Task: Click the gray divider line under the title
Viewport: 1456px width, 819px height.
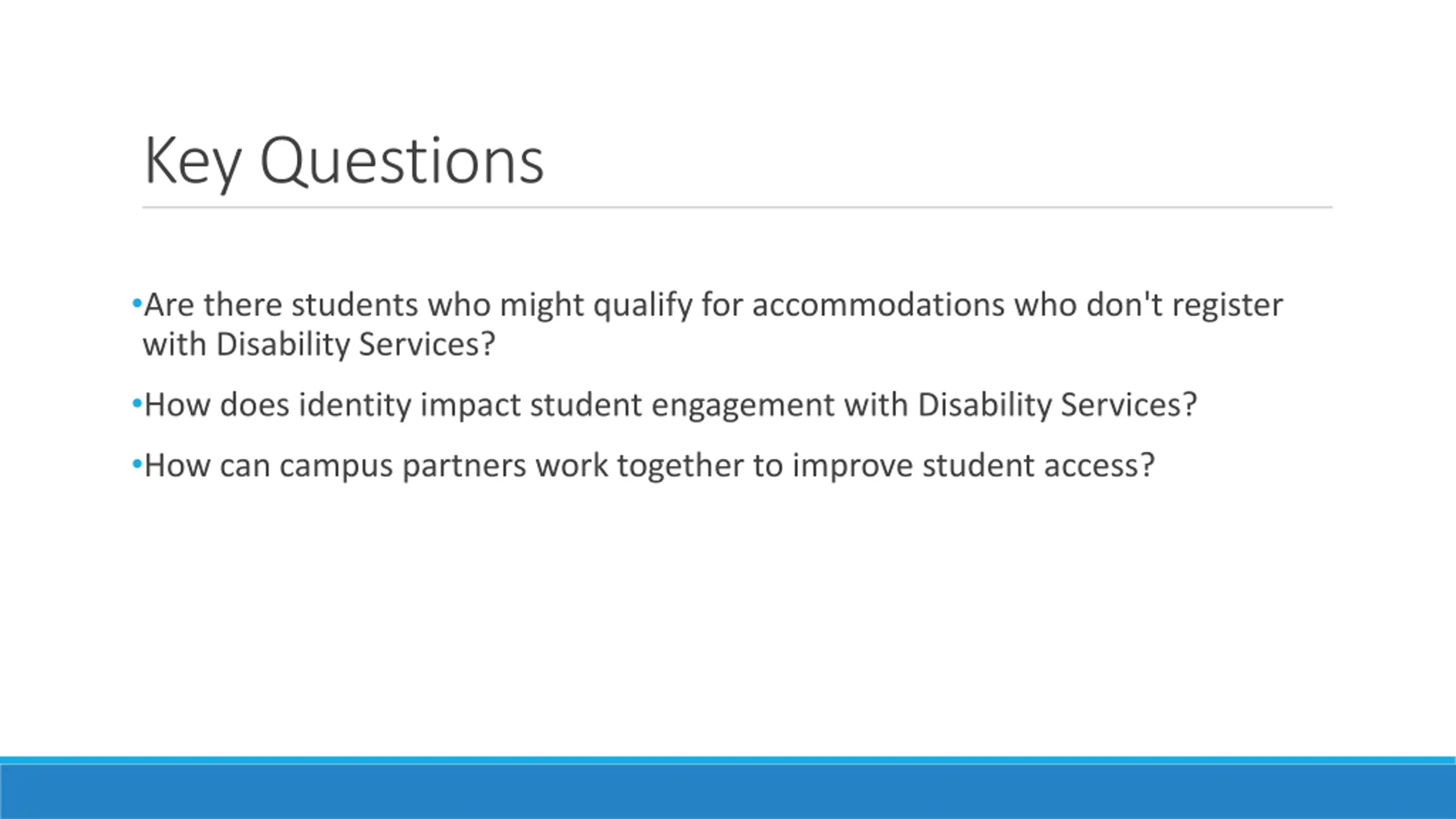Action: click(737, 208)
